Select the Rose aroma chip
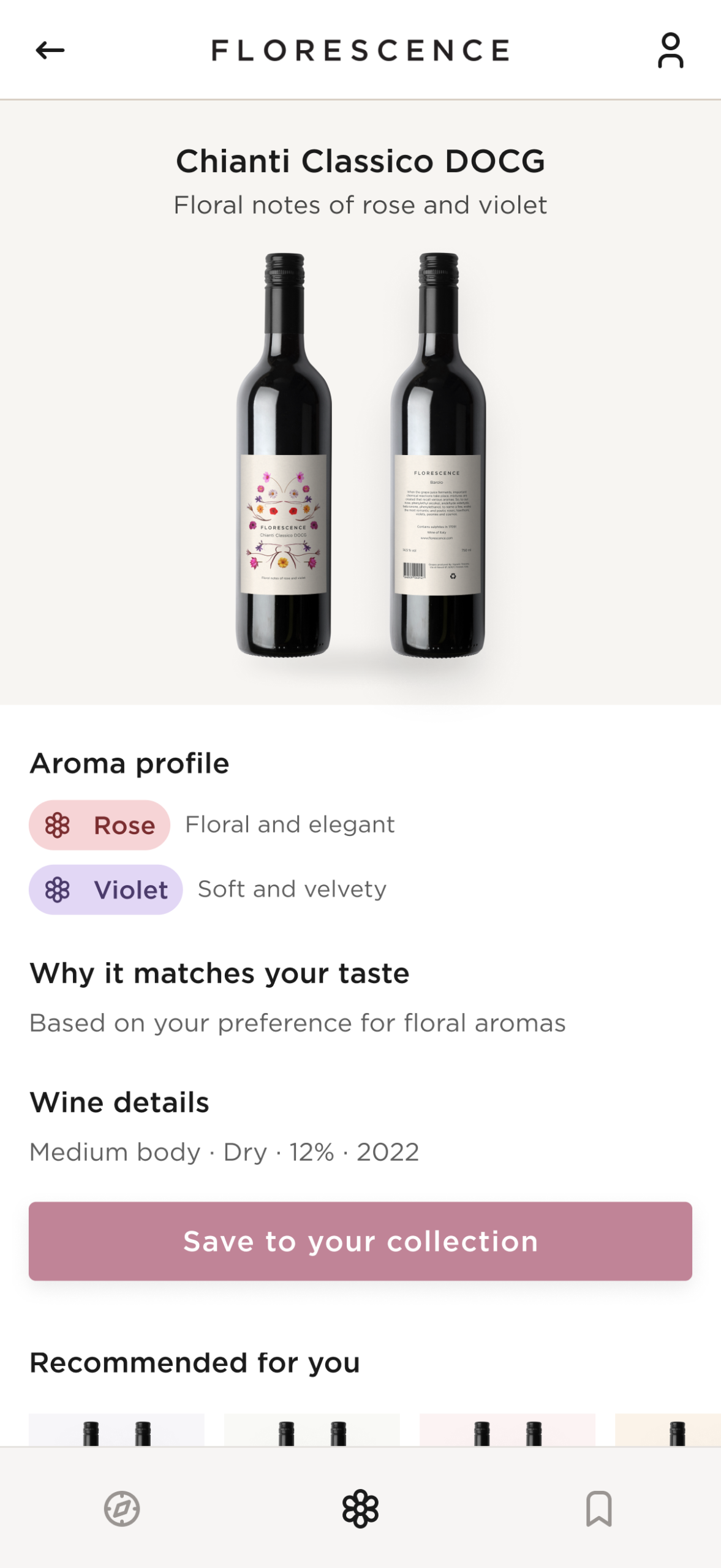The image size is (721, 1568). 100,825
